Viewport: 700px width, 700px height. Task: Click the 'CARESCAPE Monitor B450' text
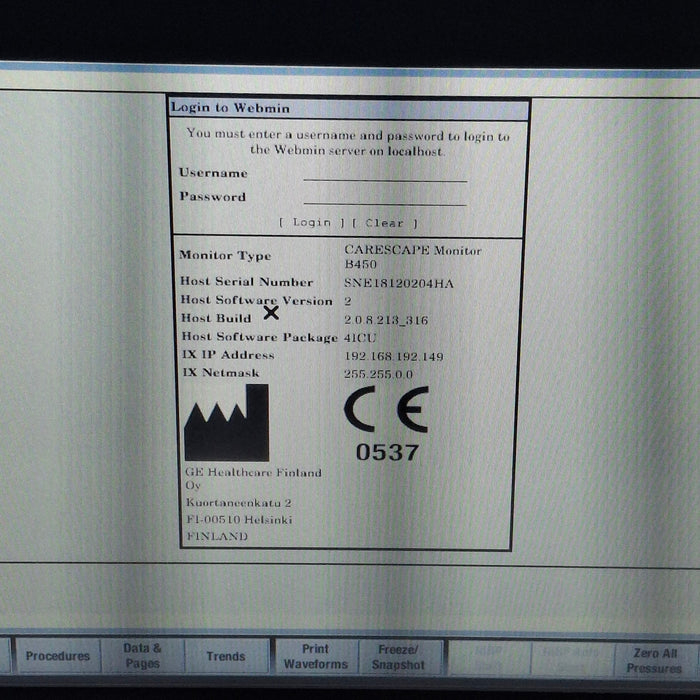(412, 257)
